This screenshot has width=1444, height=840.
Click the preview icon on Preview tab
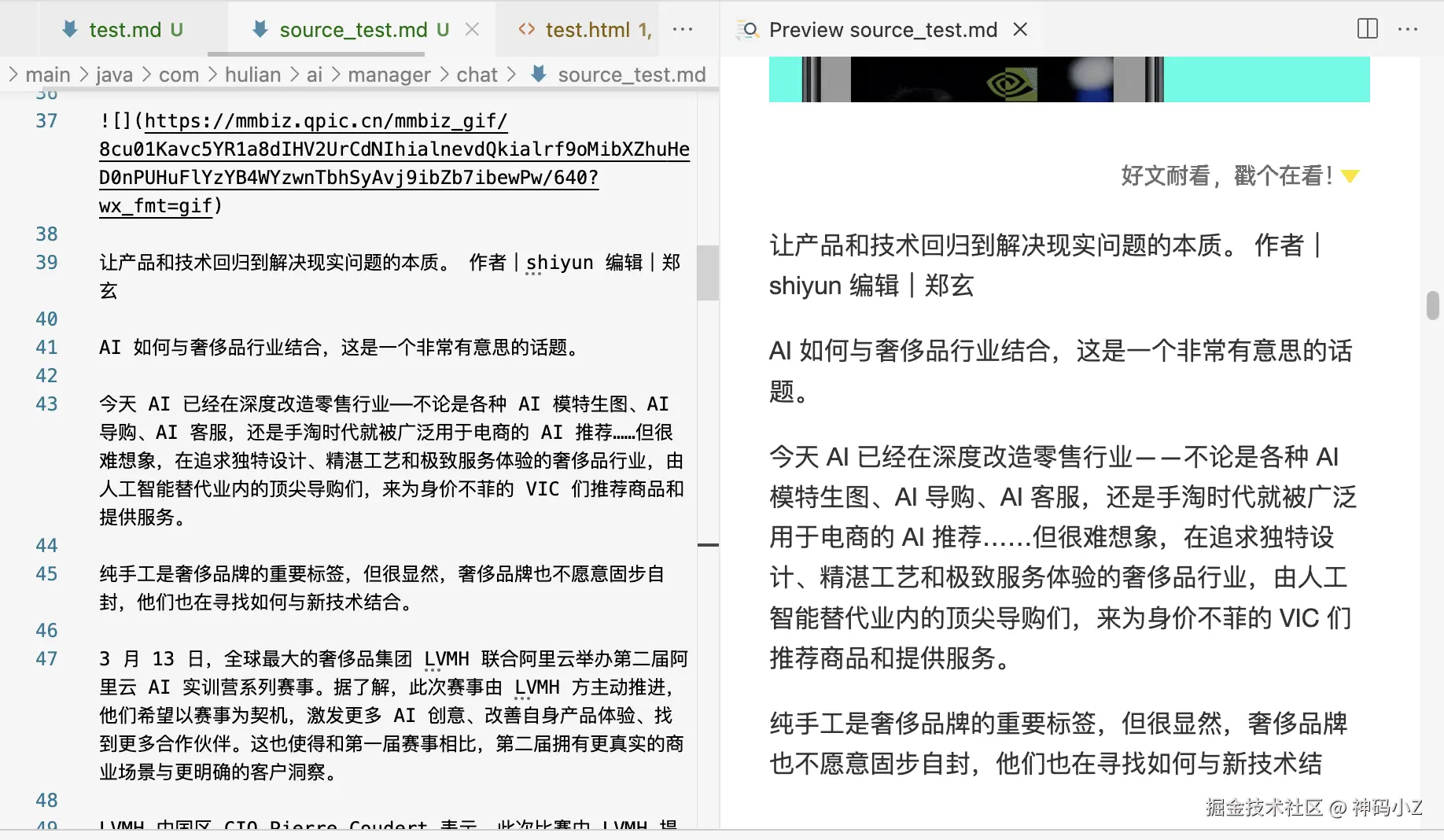[x=748, y=30]
